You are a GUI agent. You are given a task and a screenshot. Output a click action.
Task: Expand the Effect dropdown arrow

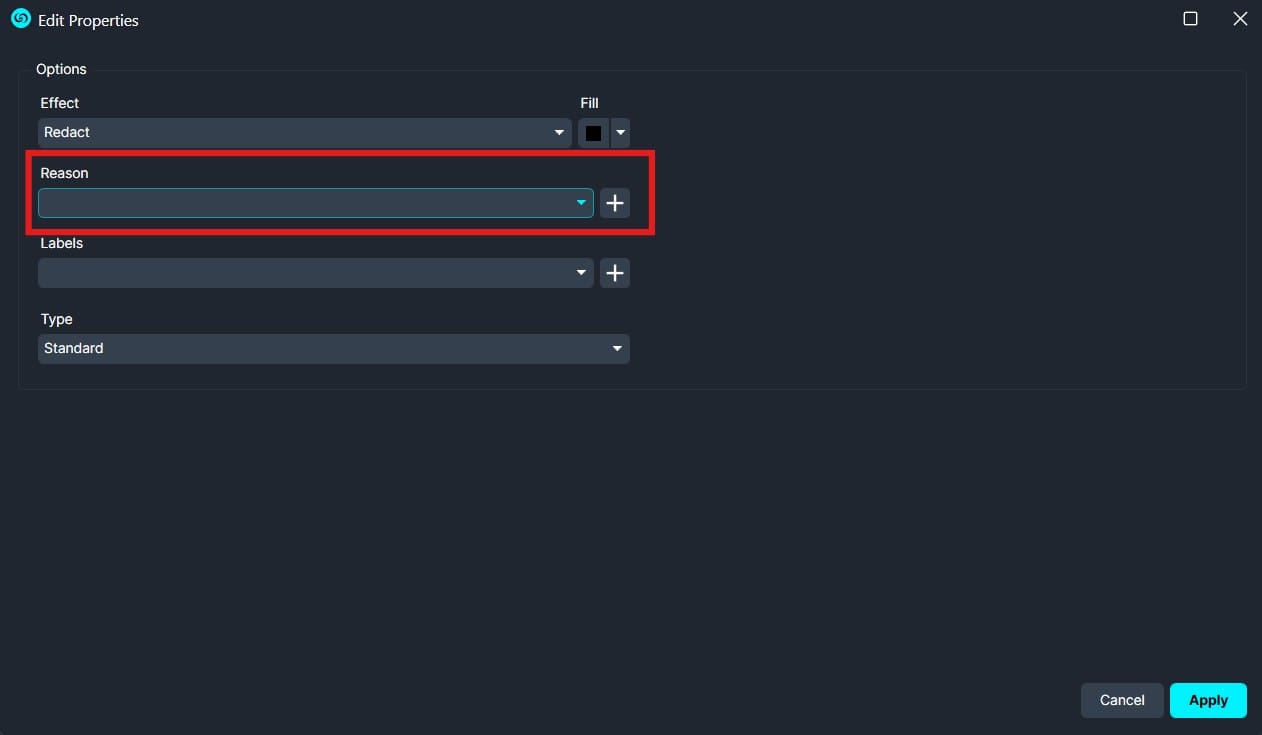[559, 133]
